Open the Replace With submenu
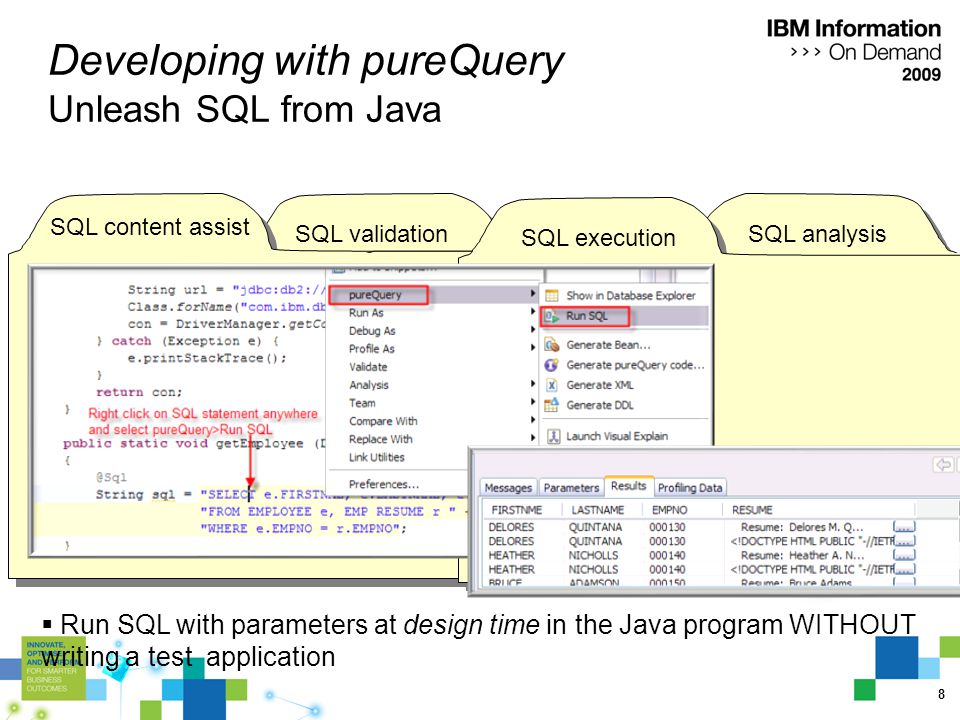This screenshot has height=720, width=960. pyautogui.click(x=380, y=439)
